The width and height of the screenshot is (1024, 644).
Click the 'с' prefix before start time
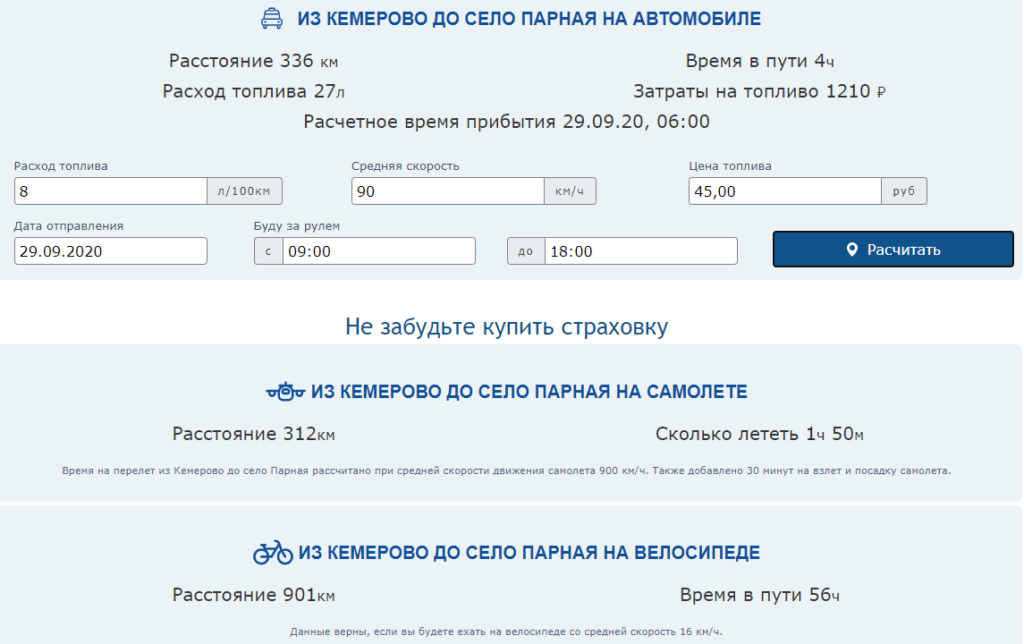coord(267,251)
